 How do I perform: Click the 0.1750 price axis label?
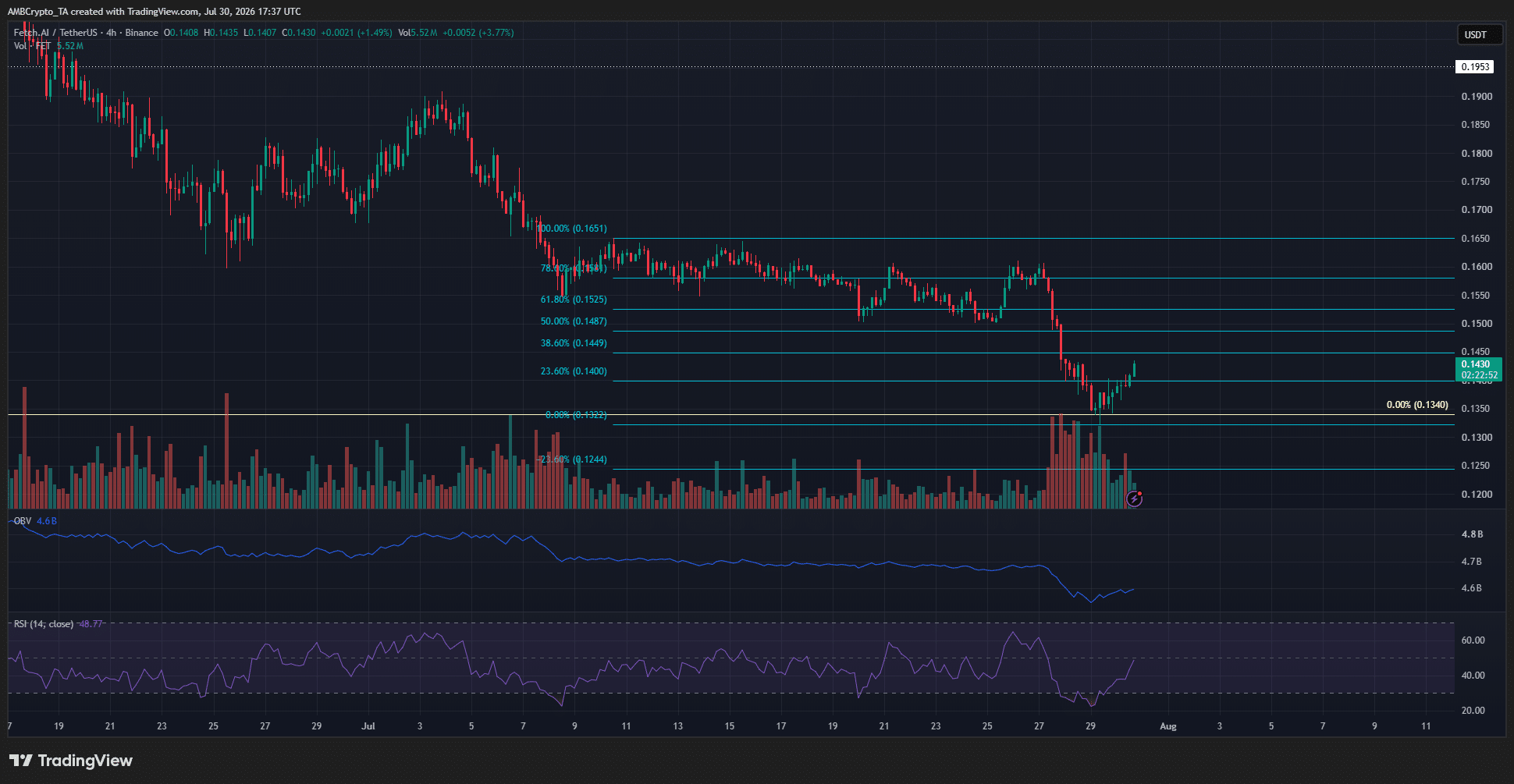point(1477,182)
